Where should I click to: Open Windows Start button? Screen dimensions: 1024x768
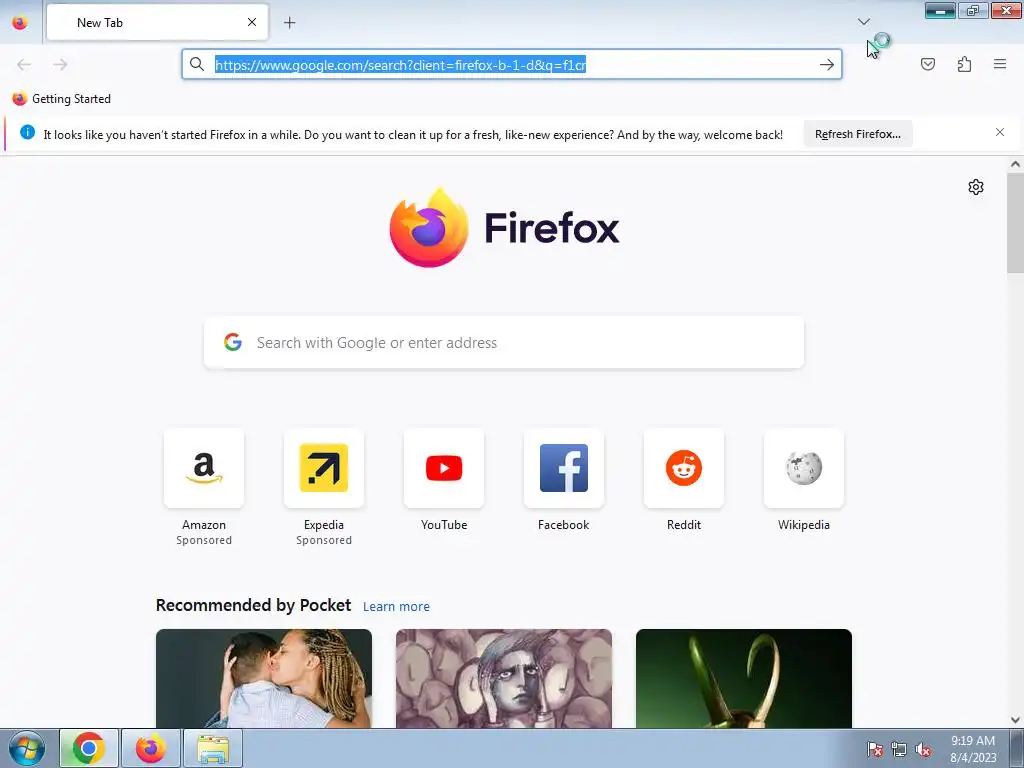click(27, 748)
